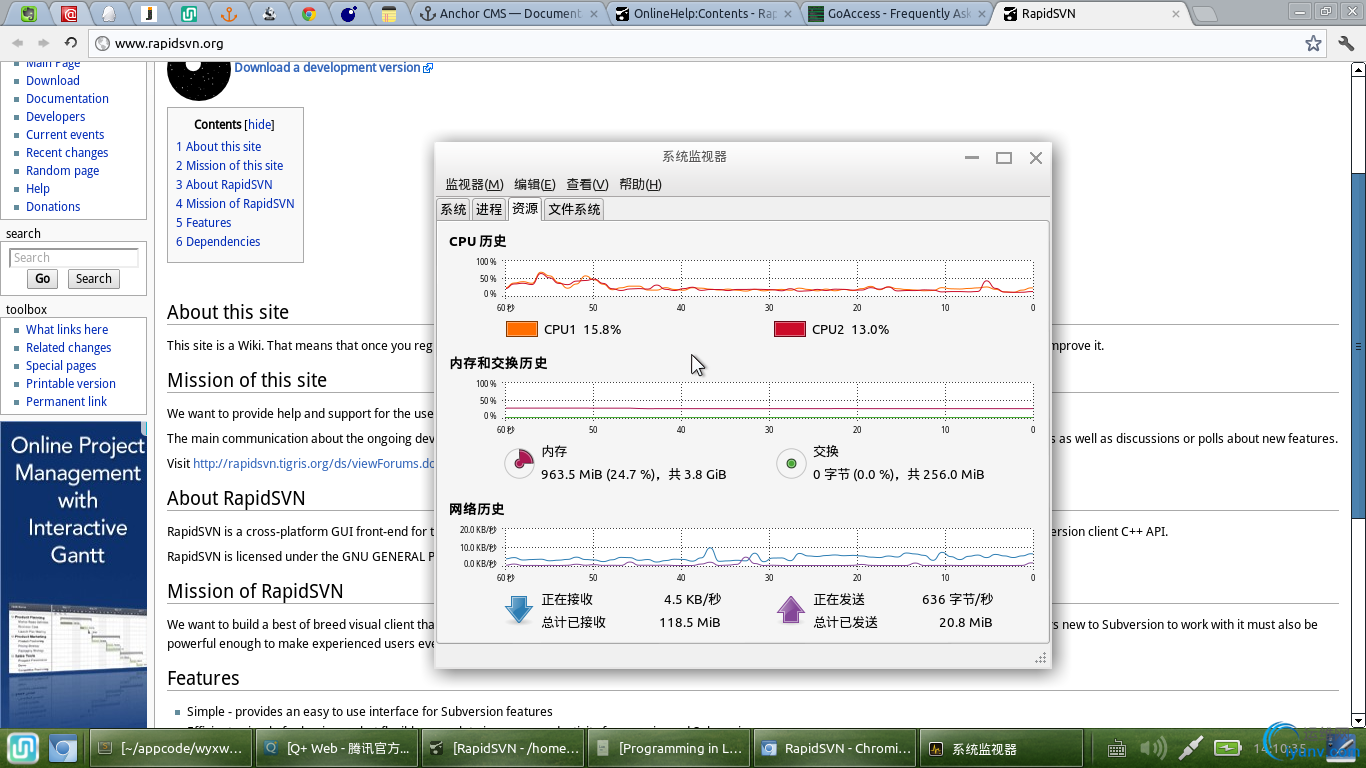The width and height of the screenshot is (1366, 768).
Task: Click the page vertical scrollbar thumb
Action: [1358, 347]
